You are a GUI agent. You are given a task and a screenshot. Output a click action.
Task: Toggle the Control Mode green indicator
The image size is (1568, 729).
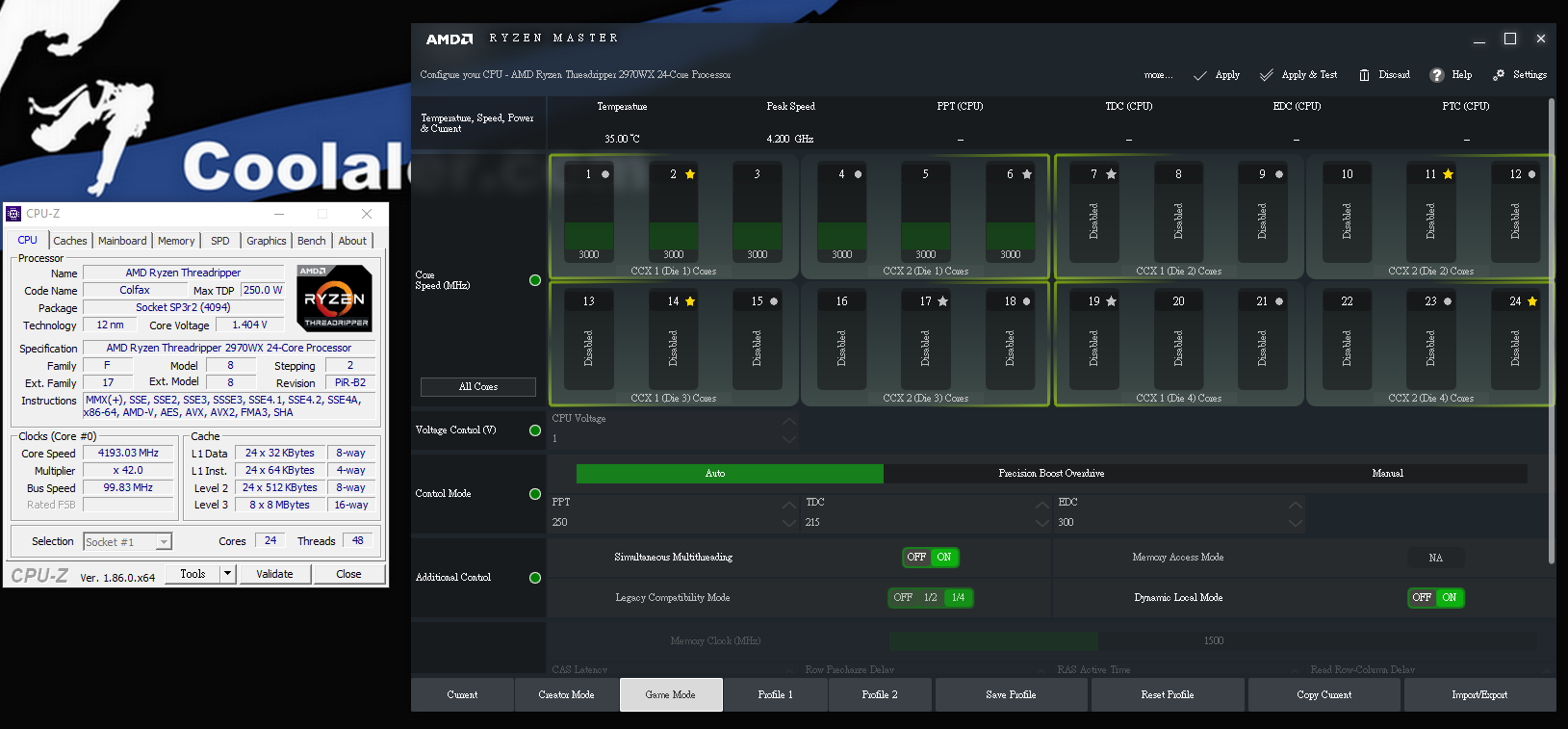[x=535, y=494]
